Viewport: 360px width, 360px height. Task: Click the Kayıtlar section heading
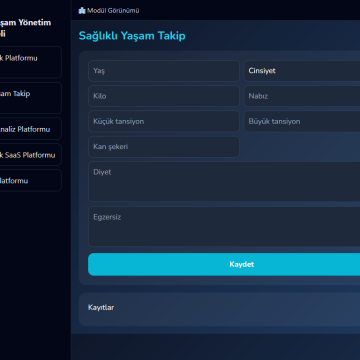coord(101,307)
